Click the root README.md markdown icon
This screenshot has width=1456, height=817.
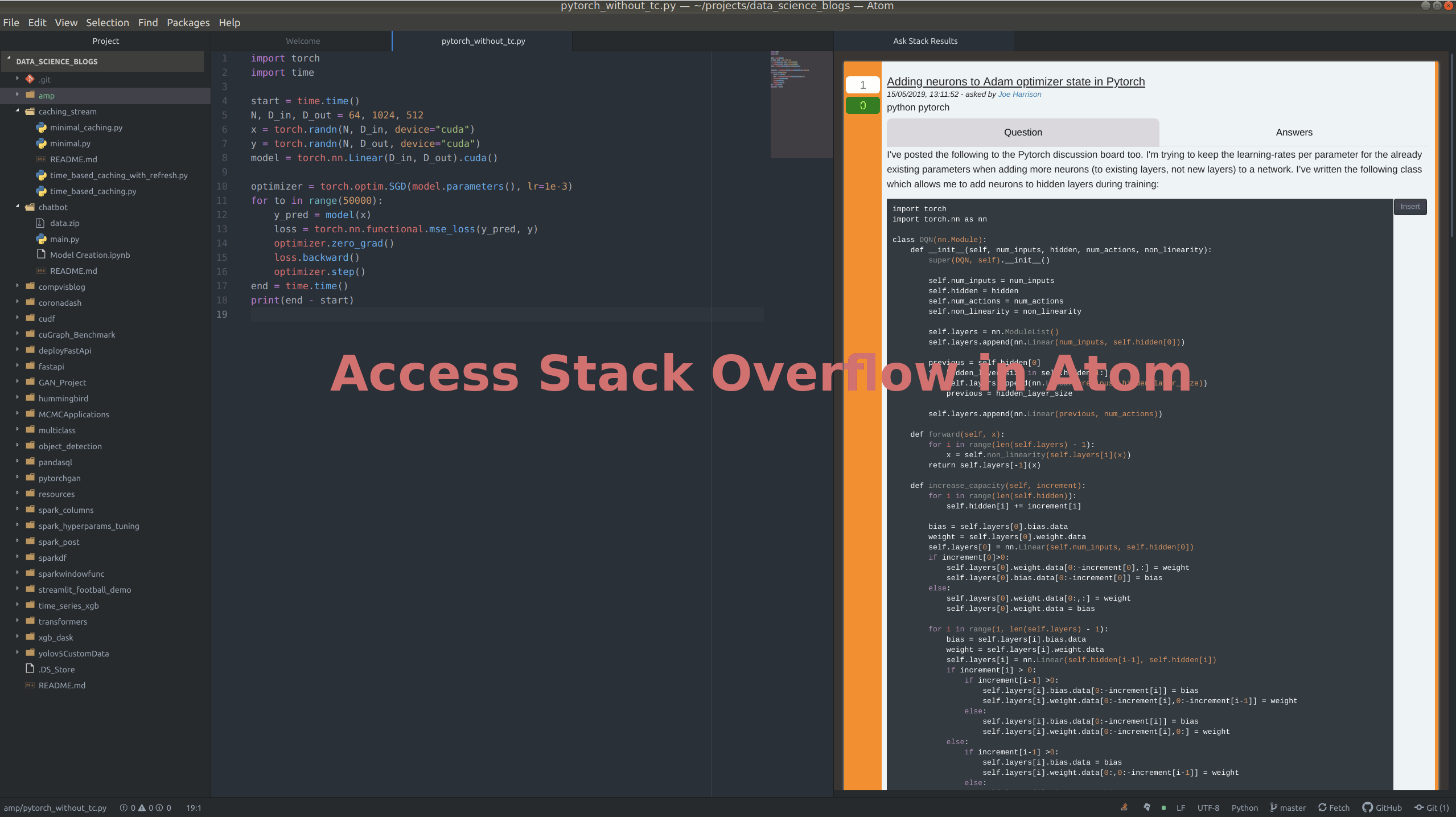click(30, 685)
